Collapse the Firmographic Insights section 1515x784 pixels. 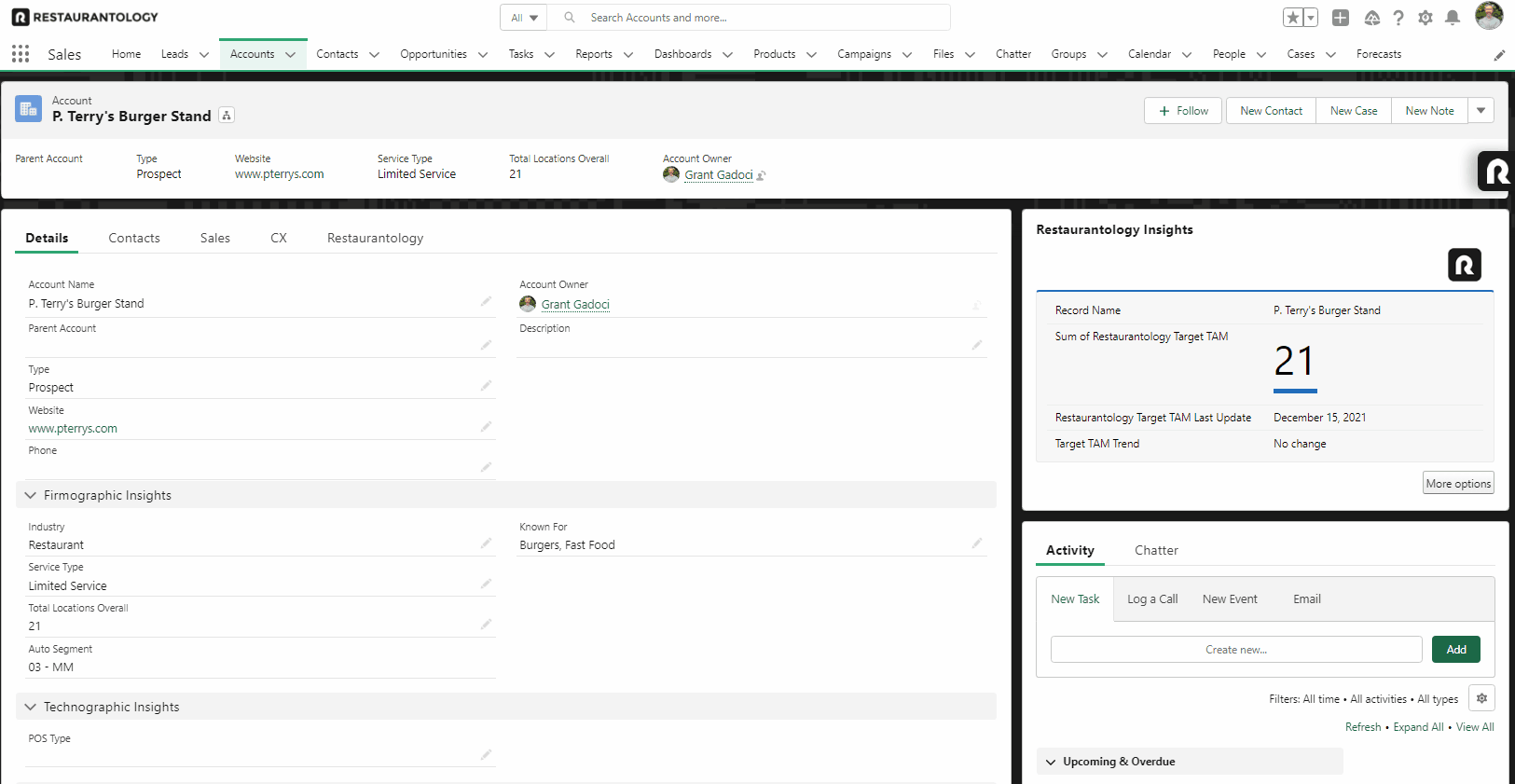tap(30, 495)
